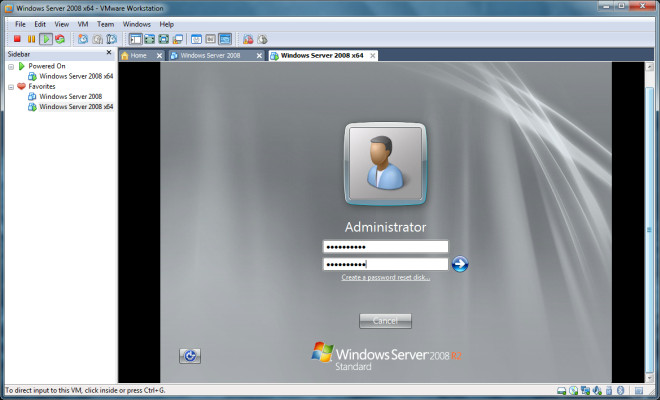The height and width of the screenshot is (400, 660).
Task: Switch to the Windows Server 2008 tab
Action: click(x=210, y=55)
